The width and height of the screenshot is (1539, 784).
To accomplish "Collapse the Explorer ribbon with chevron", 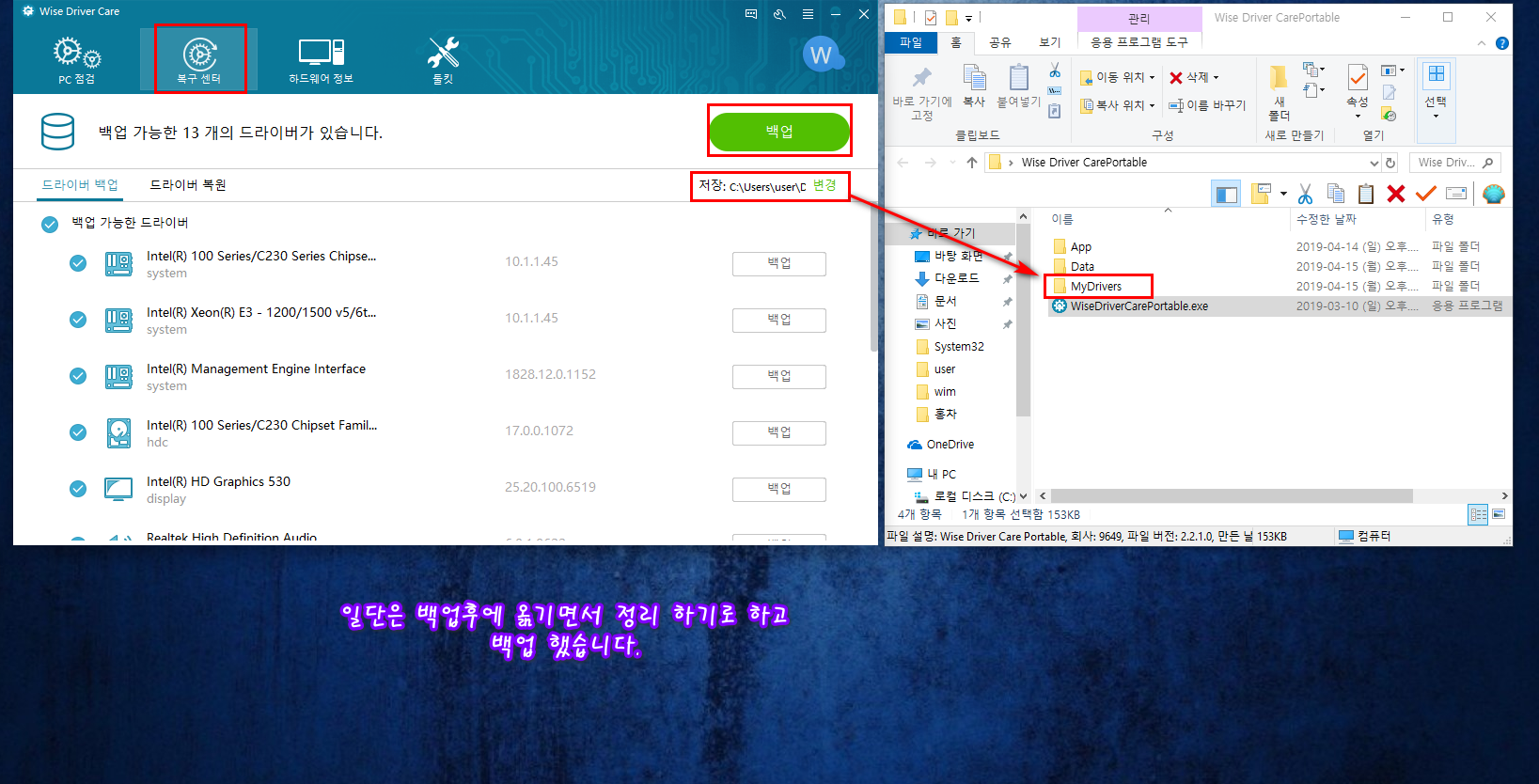I will pos(1482,43).
